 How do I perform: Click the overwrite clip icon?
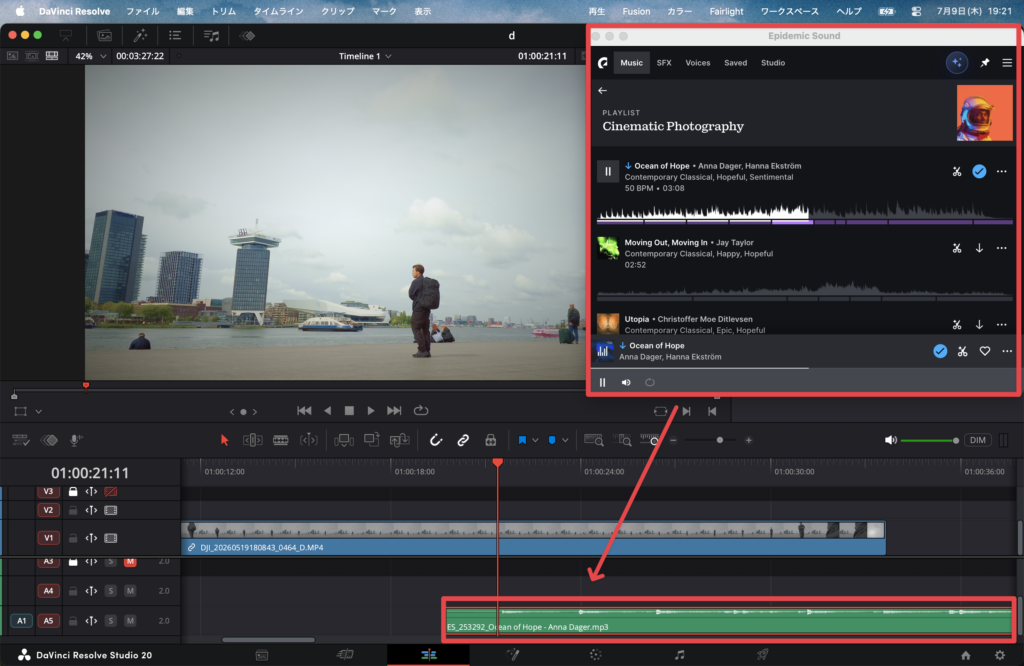coord(372,440)
